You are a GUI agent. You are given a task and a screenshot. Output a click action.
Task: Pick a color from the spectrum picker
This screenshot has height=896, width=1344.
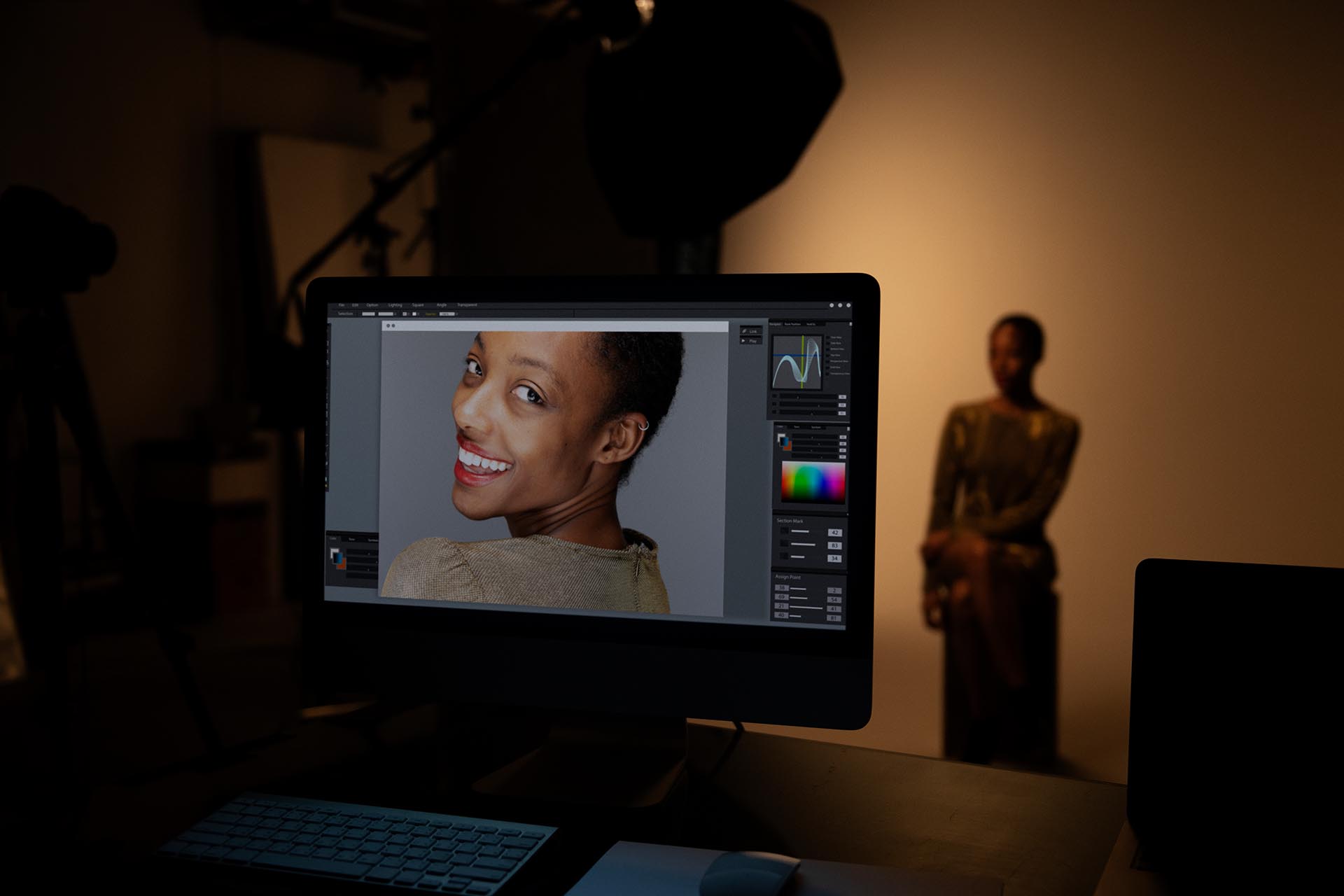pos(813,482)
